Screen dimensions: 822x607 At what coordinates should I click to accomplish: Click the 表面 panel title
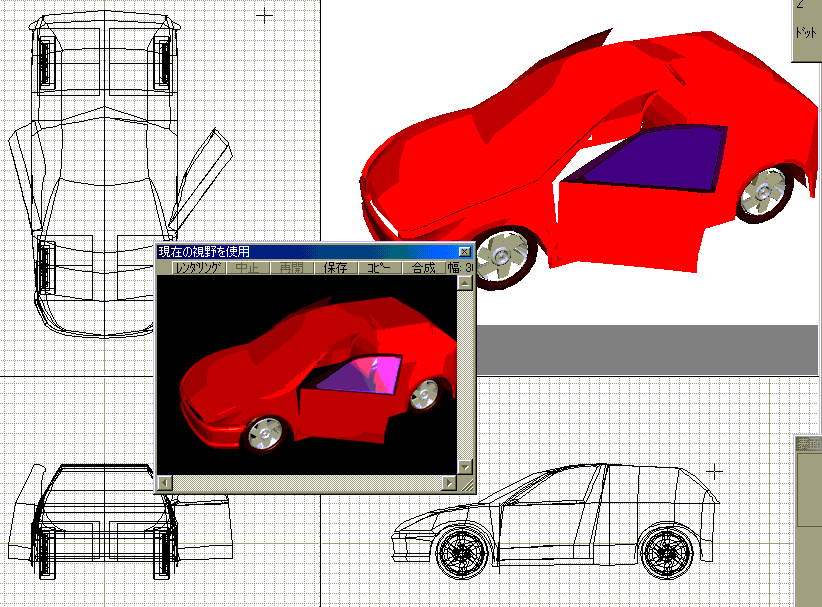pyautogui.click(x=808, y=444)
